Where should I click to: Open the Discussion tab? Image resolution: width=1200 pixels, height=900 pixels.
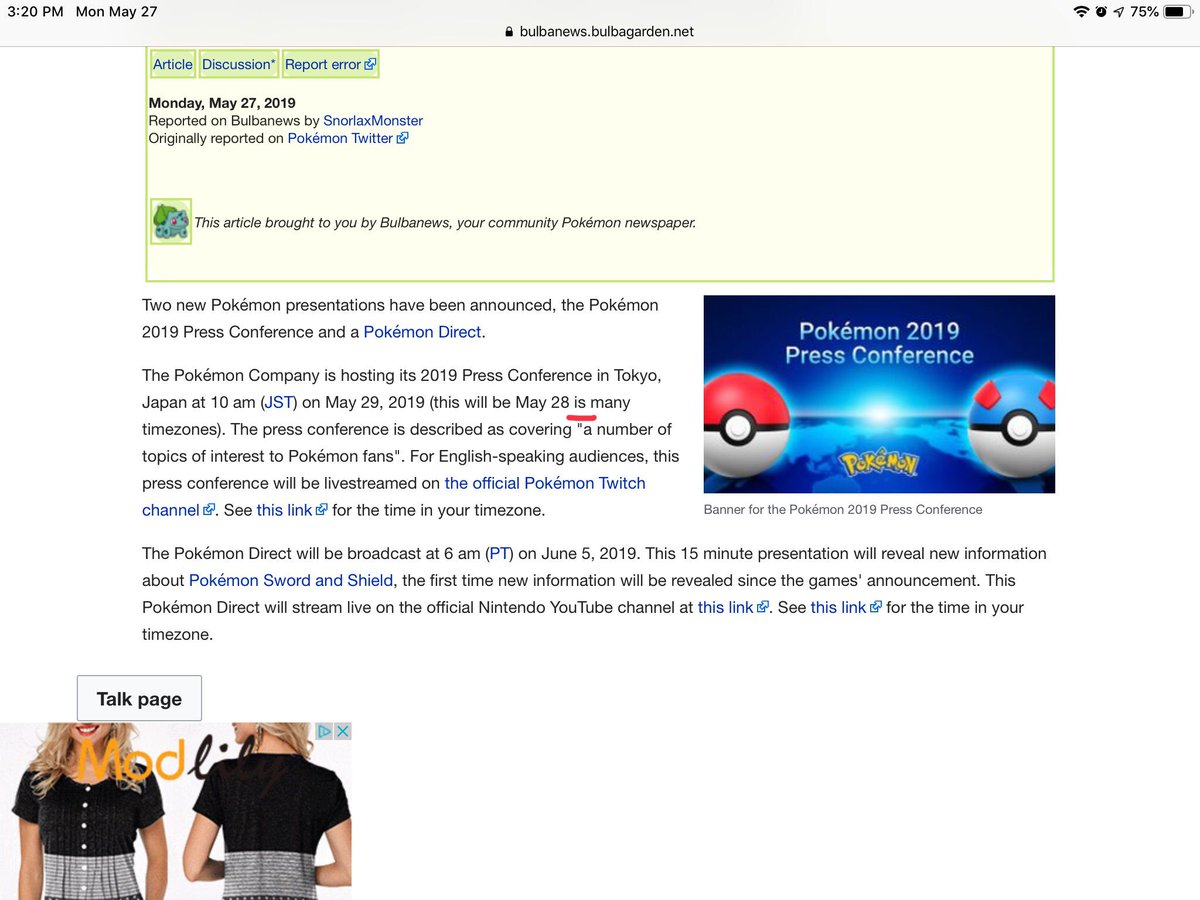[238, 64]
